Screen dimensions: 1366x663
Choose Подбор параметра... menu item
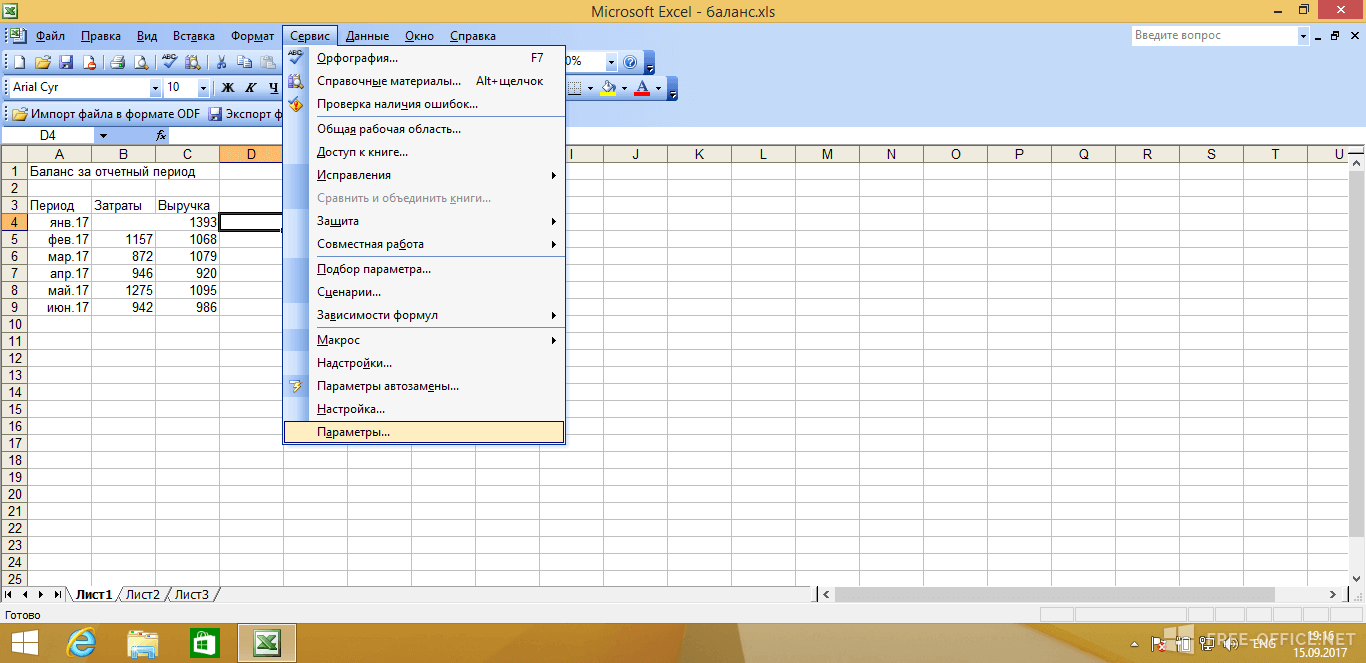click(x=425, y=269)
